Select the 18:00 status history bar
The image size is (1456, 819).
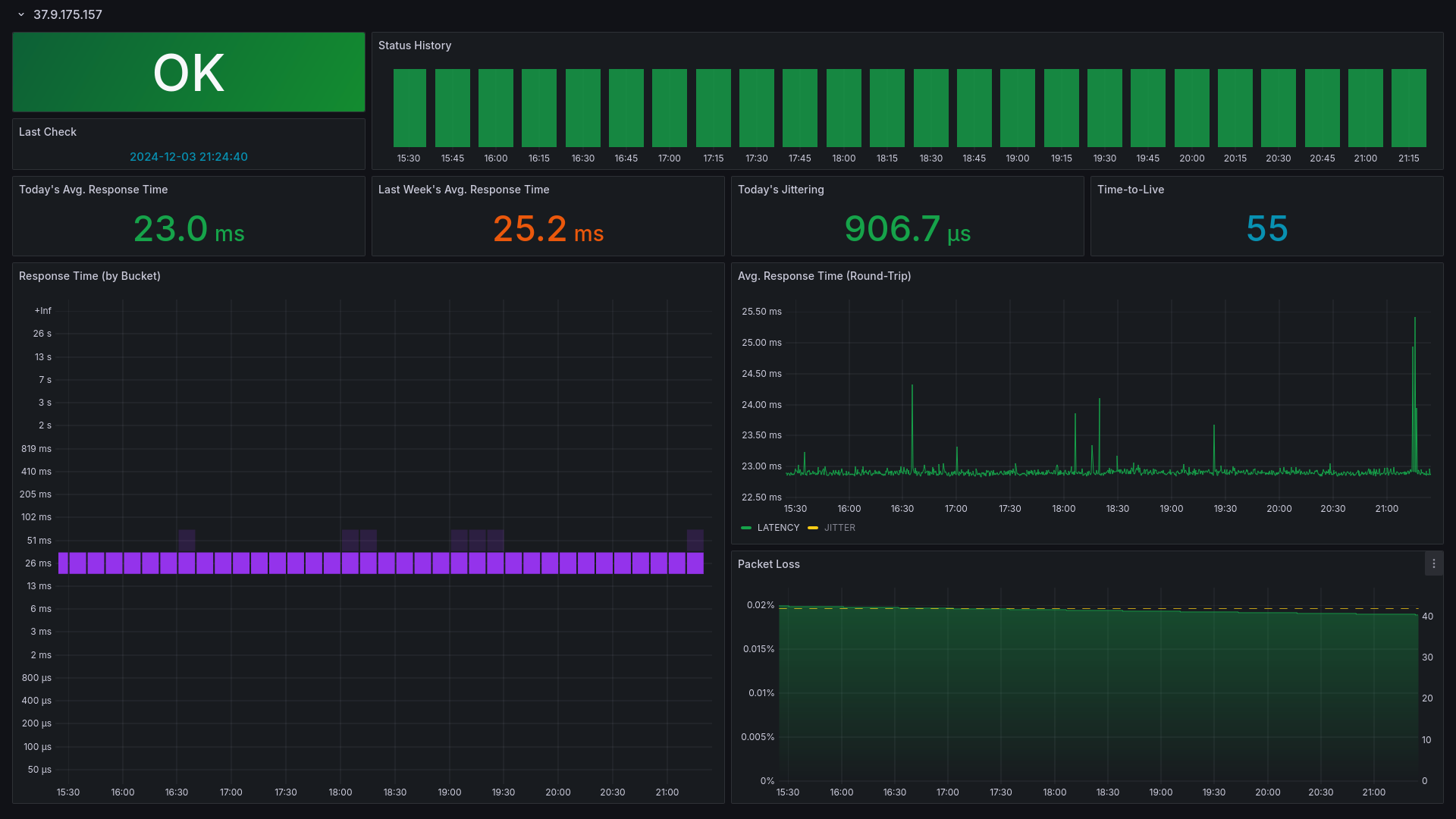(x=843, y=108)
